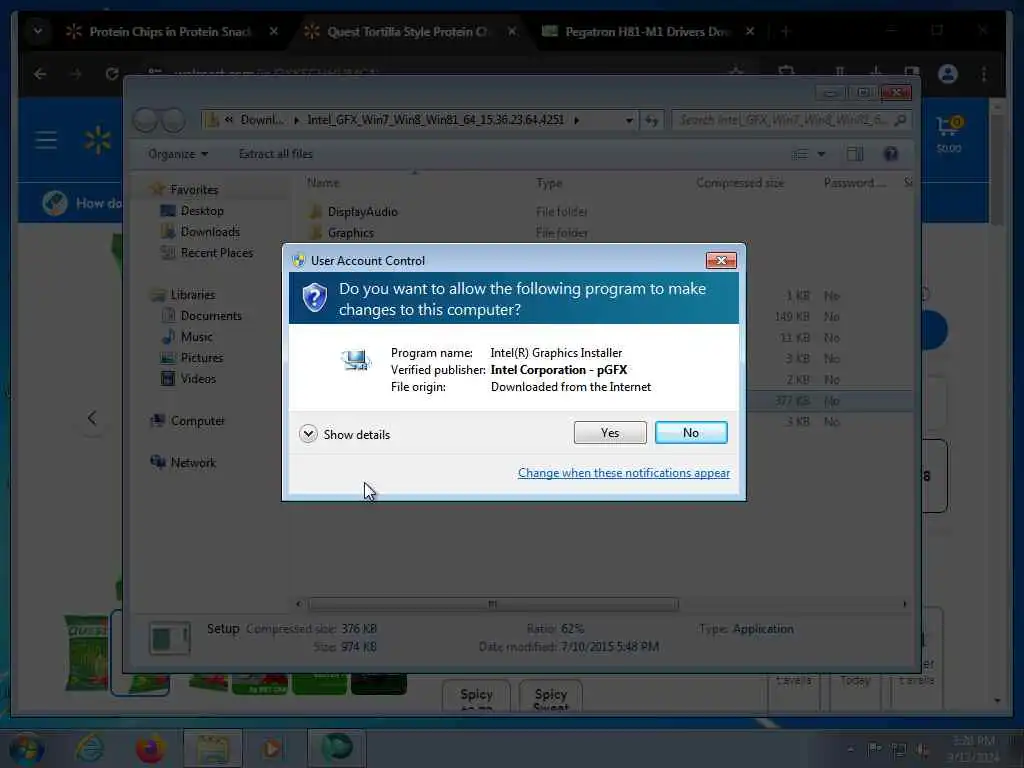
Task: Click No in User Account Control dialog
Action: [690, 432]
